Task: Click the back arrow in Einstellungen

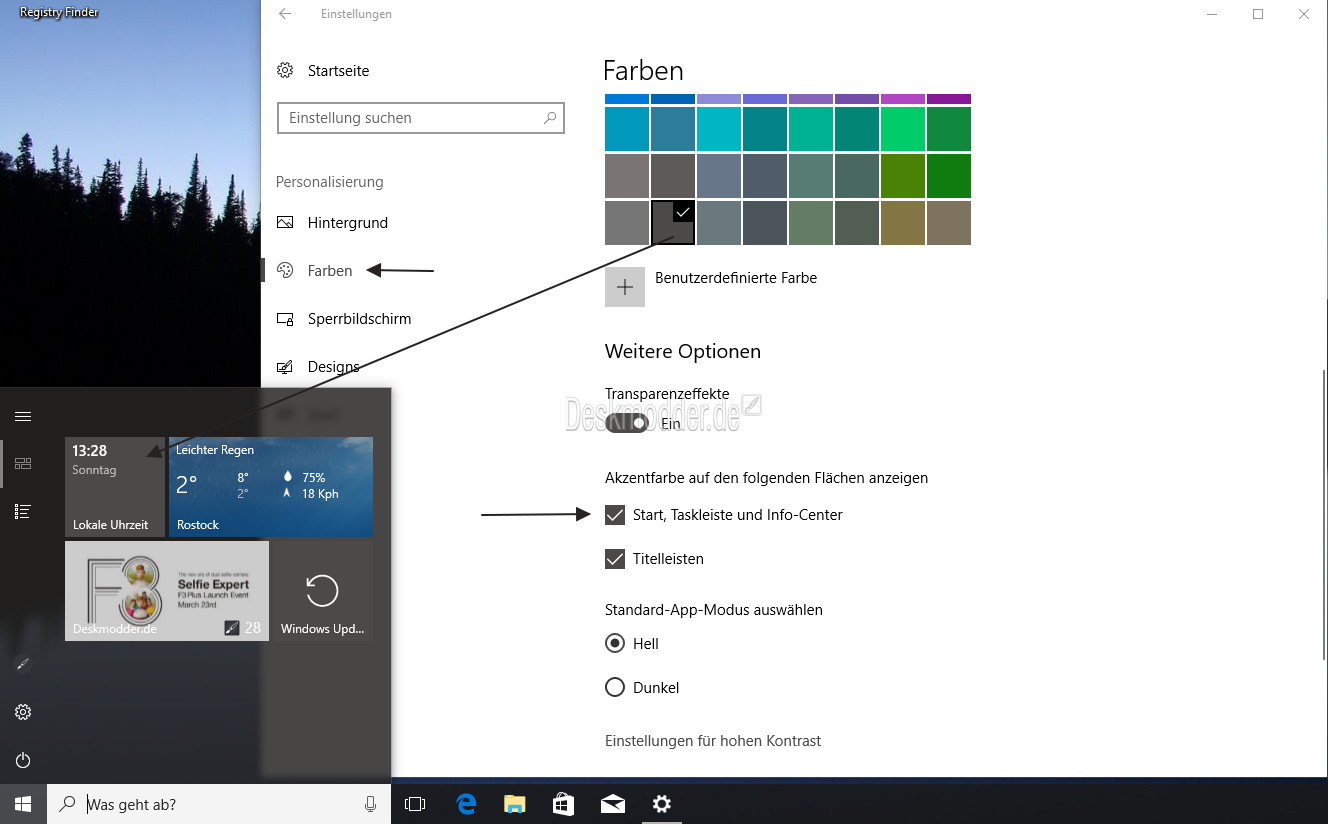Action: tap(285, 14)
